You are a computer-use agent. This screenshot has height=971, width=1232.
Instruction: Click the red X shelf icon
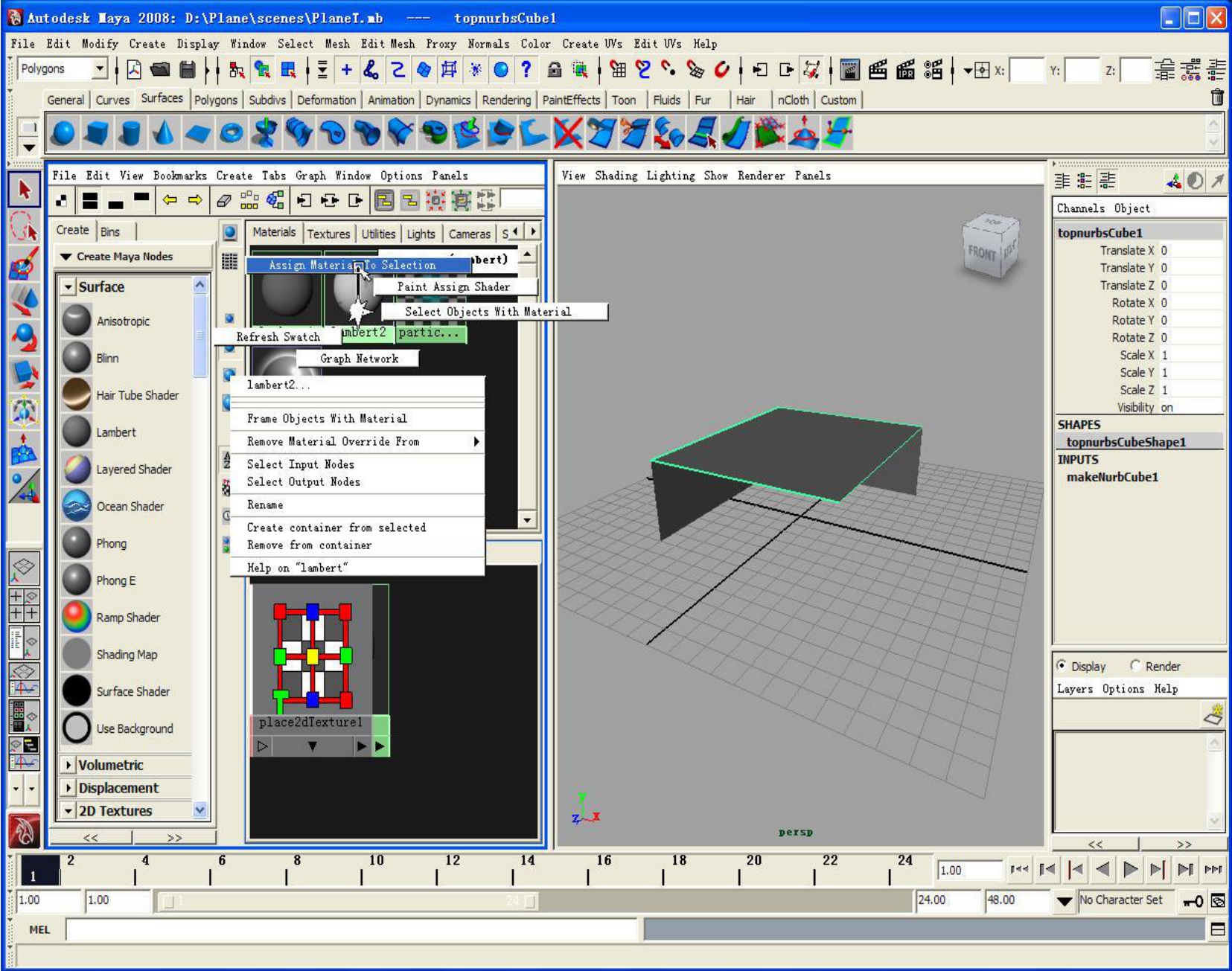[569, 134]
